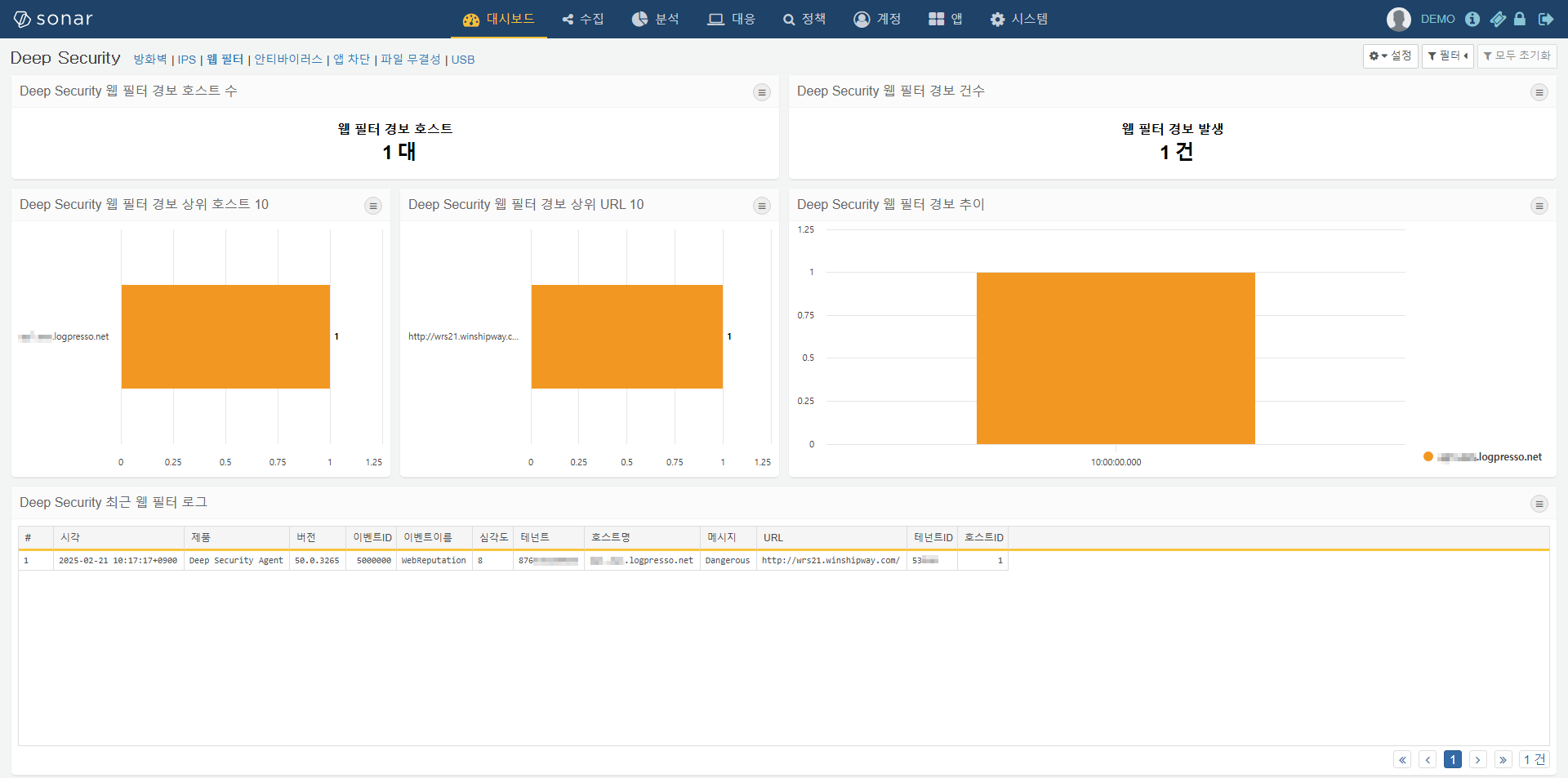Go to USB dashboard link

coord(463,59)
